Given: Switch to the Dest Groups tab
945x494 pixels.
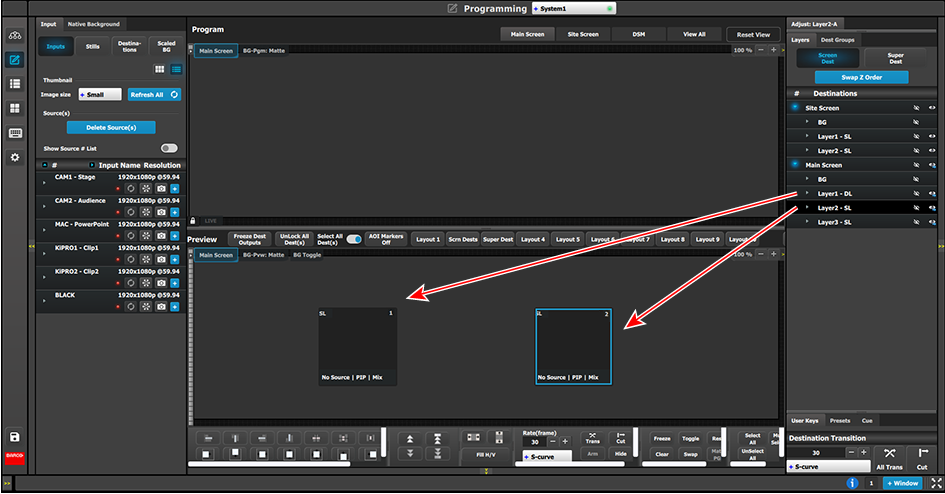Looking at the screenshot, I should pyautogui.click(x=837, y=40).
